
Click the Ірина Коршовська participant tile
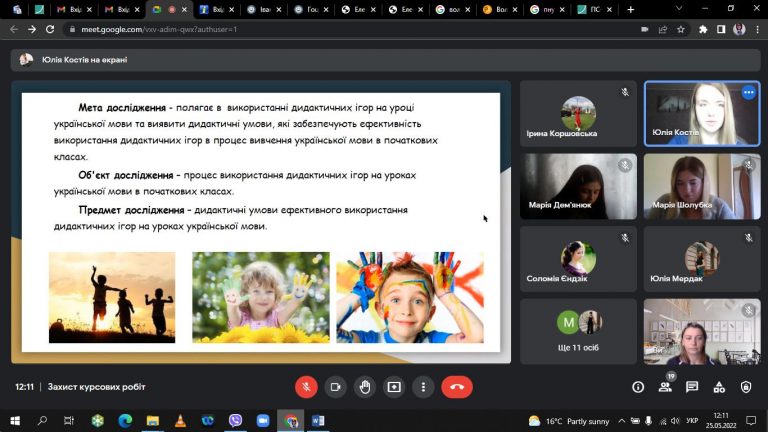pos(578,114)
